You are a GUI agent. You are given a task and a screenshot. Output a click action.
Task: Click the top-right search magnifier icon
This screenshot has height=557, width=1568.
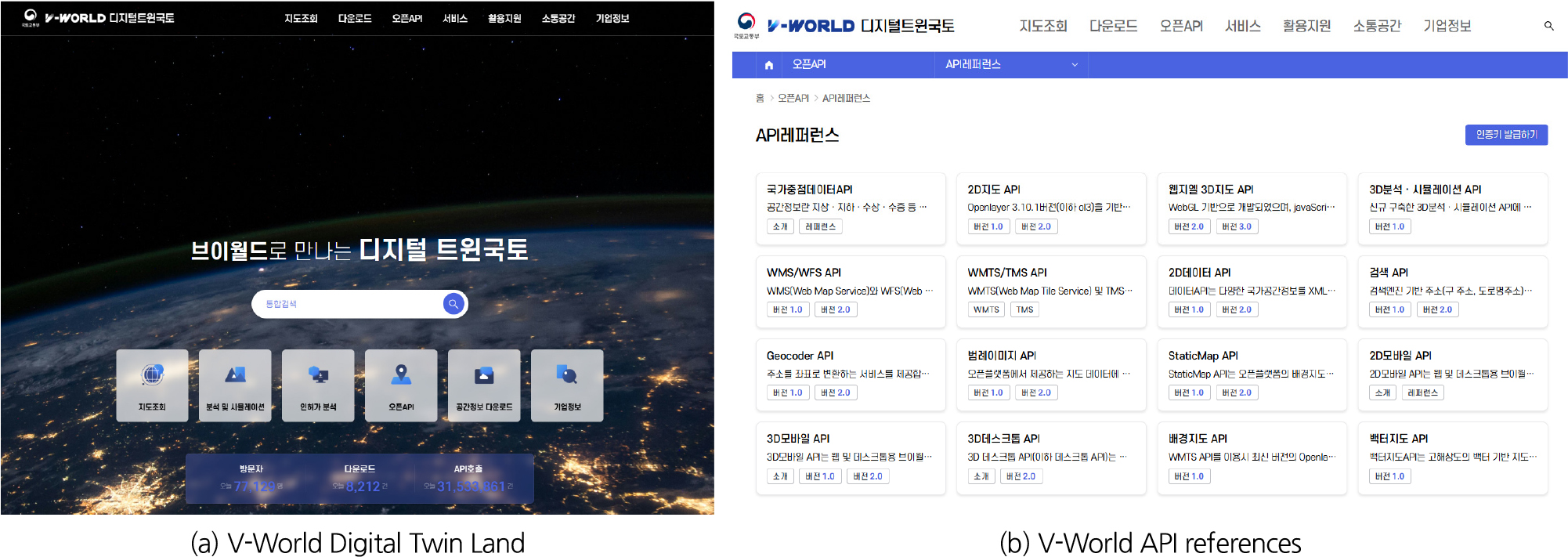(1548, 26)
